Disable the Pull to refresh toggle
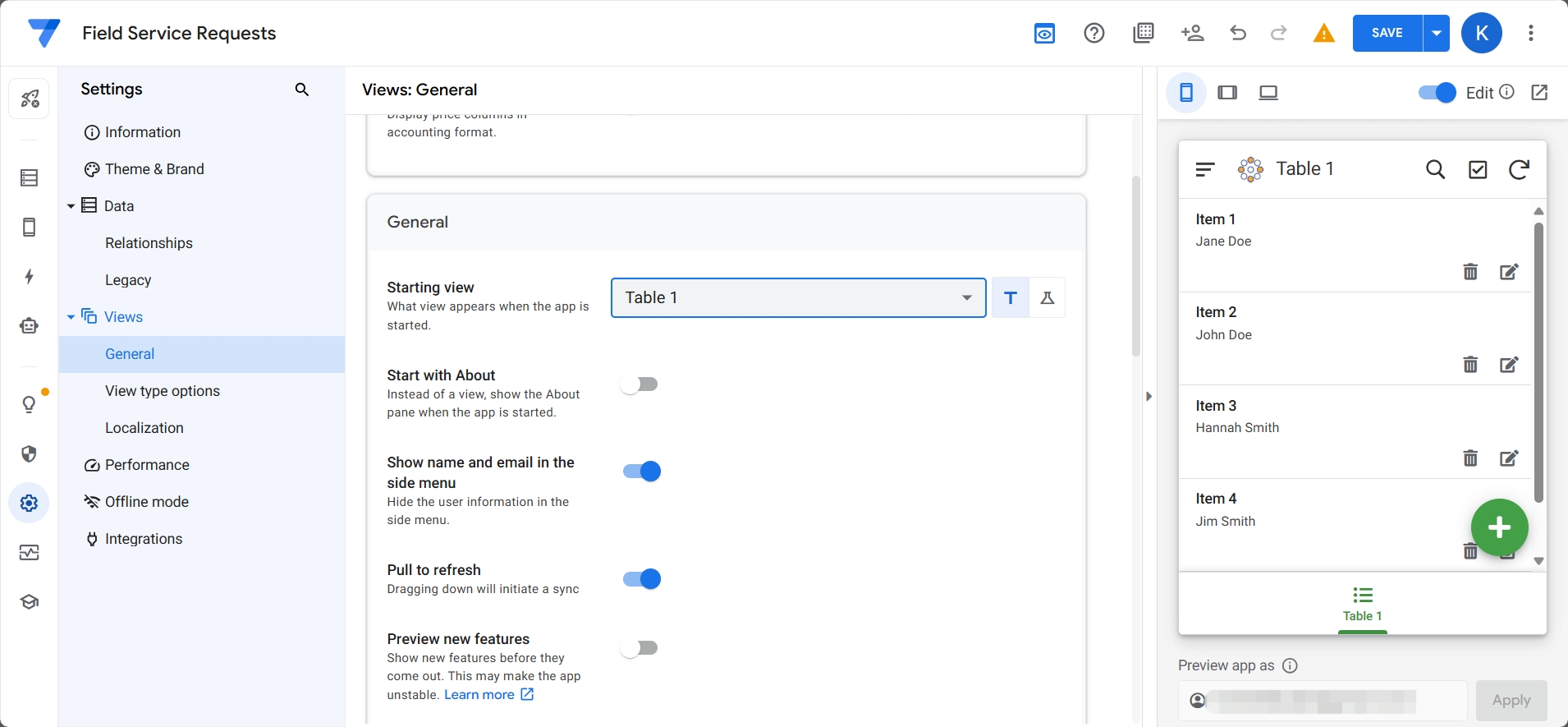This screenshot has height=727, width=1568. 642,579
